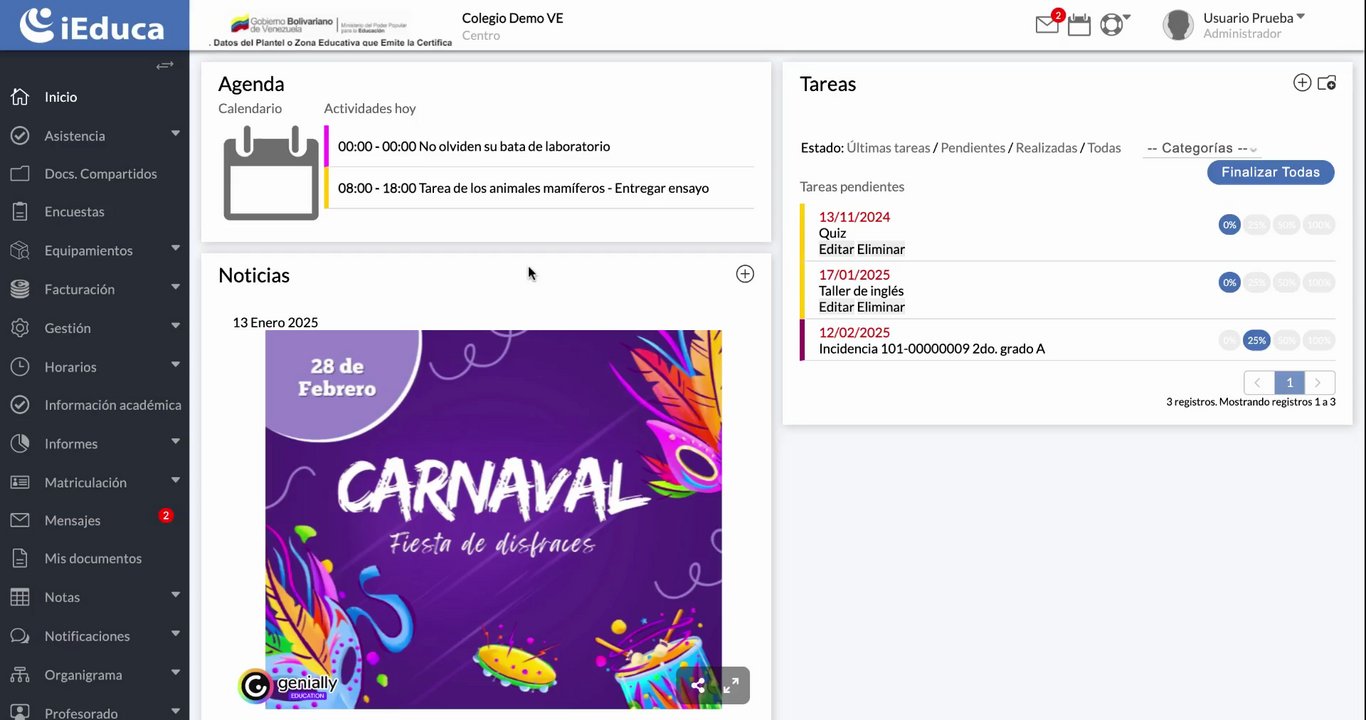Set Taller de inglés to 50%
The width and height of the screenshot is (1366, 720).
point(1287,283)
